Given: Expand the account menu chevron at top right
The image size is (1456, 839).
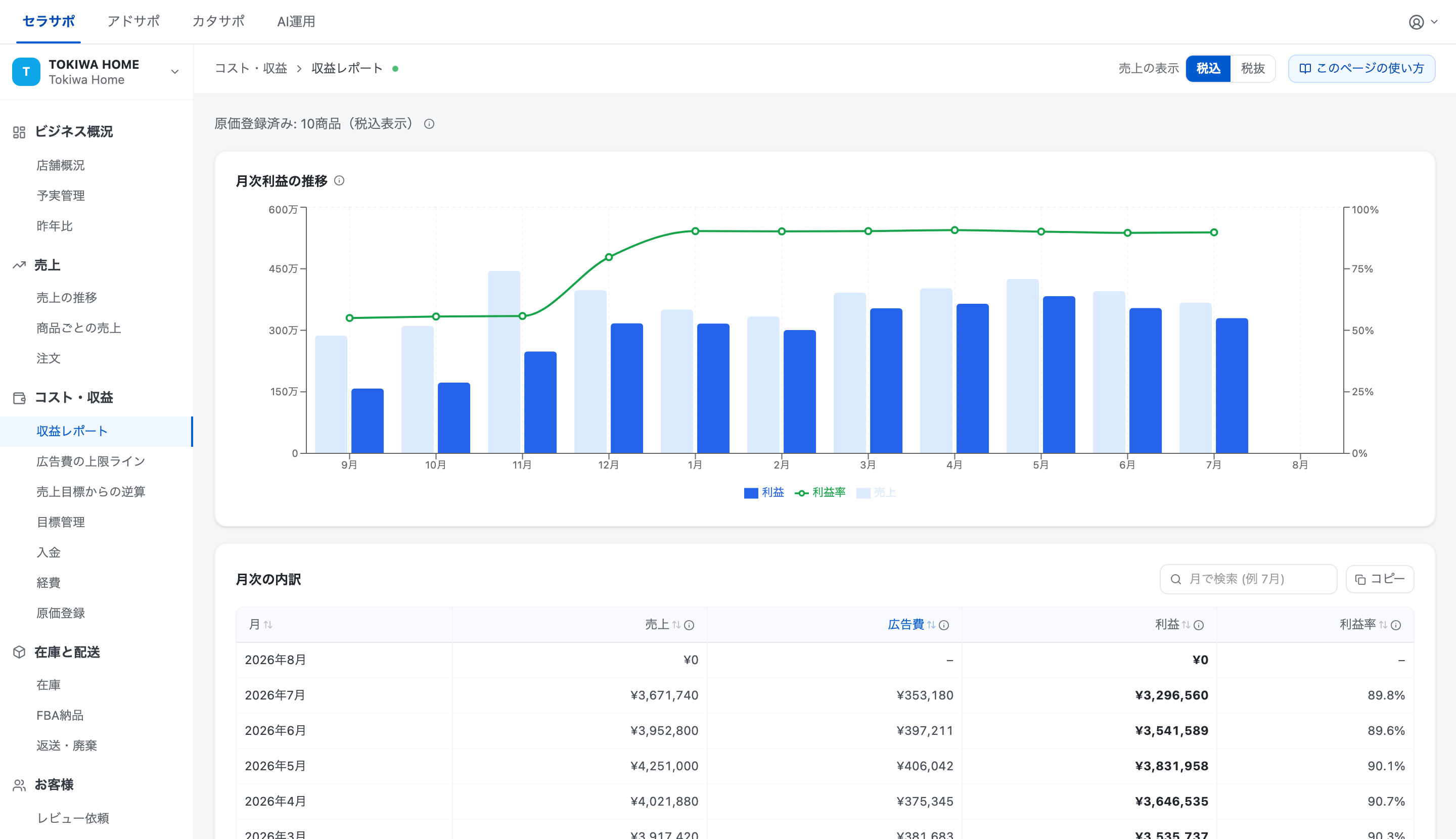Looking at the screenshot, I should tap(1434, 22).
